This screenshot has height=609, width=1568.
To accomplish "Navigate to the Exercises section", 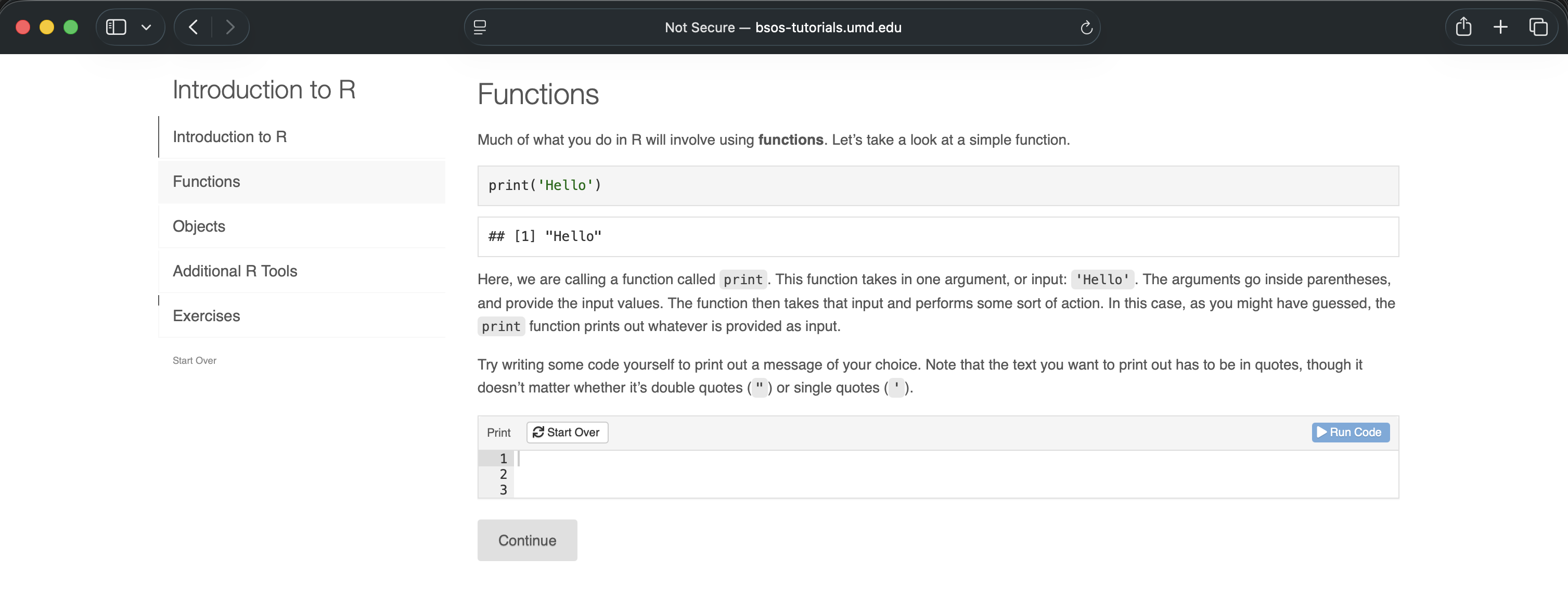I will [207, 315].
